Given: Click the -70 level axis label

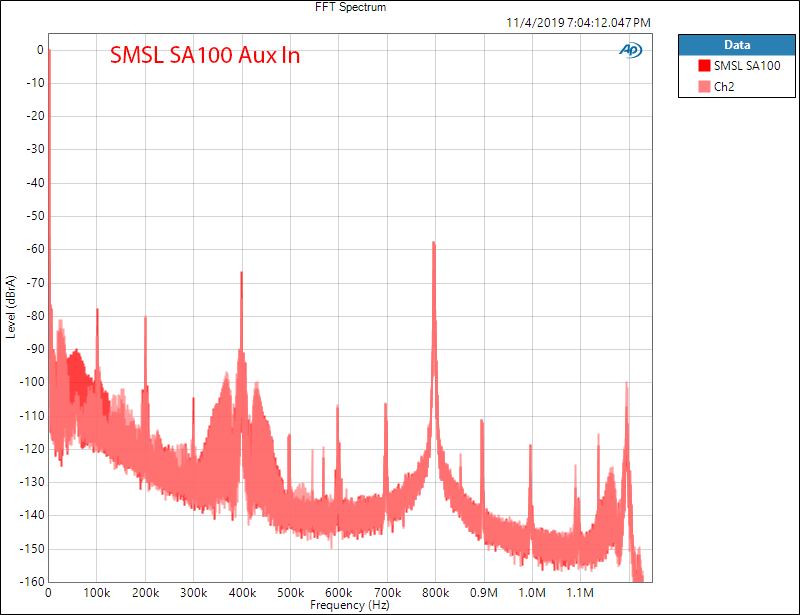Looking at the screenshot, I should click(35, 282).
